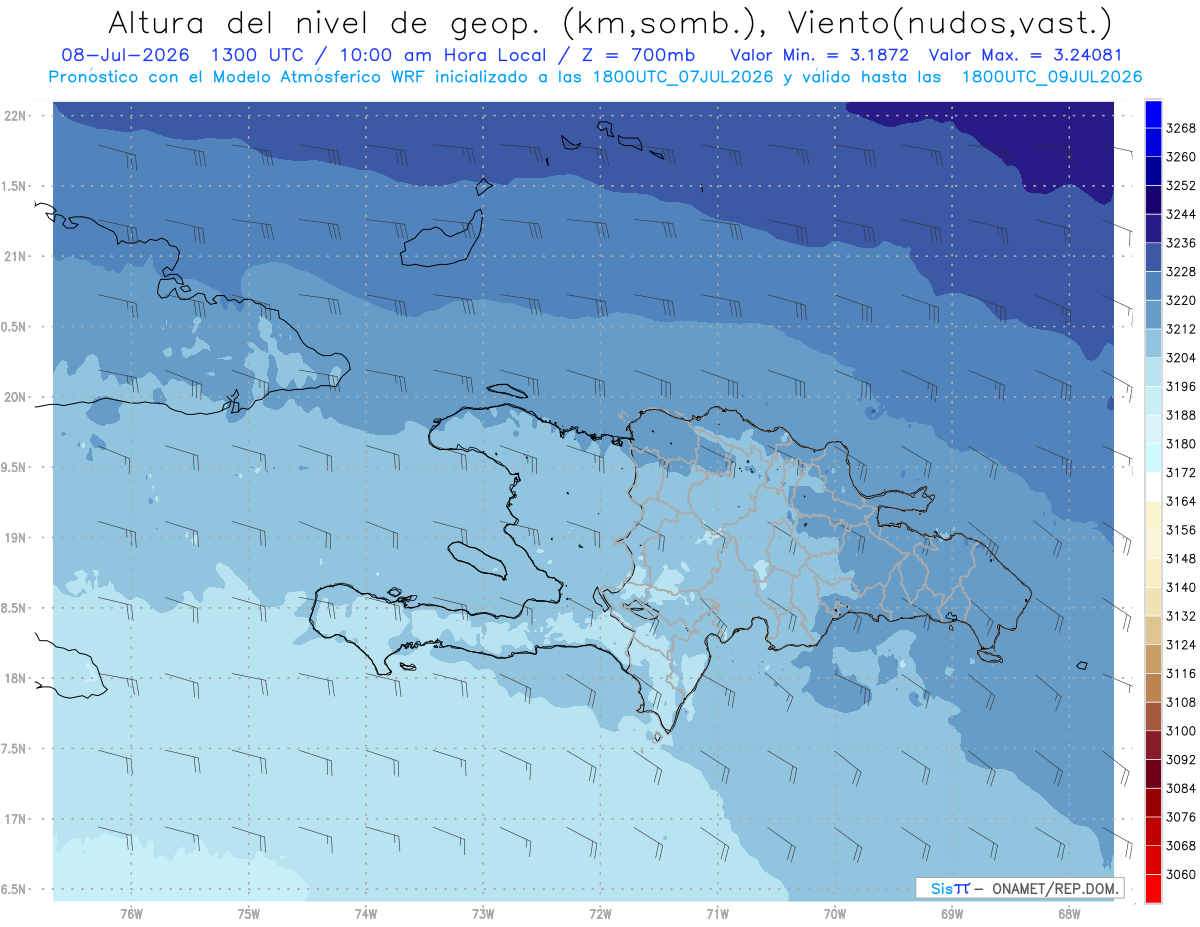Click the colorbar swatch between 3212 and 3204
This screenshot has height=927, width=1200.
coord(1153,343)
